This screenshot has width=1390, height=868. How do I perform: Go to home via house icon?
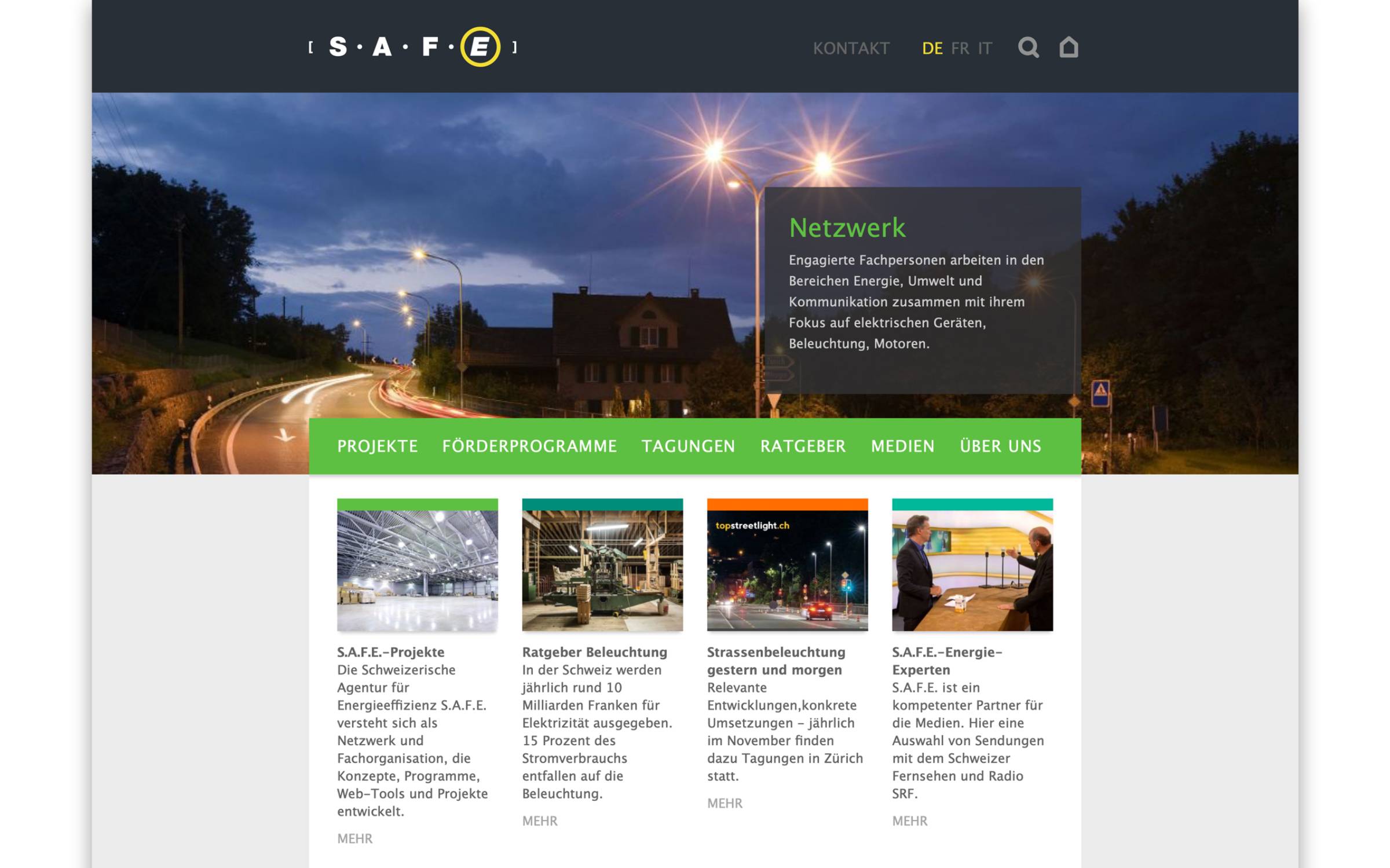(1069, 47)
